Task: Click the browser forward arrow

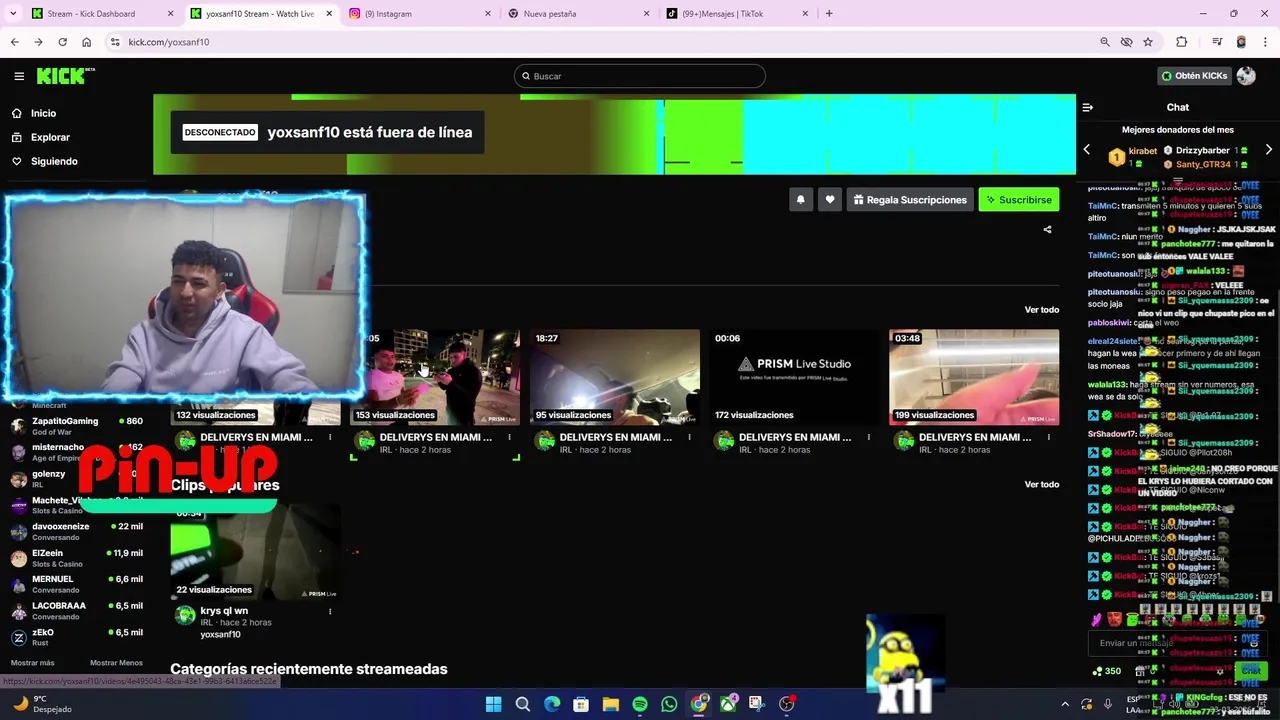Action: 38,42
